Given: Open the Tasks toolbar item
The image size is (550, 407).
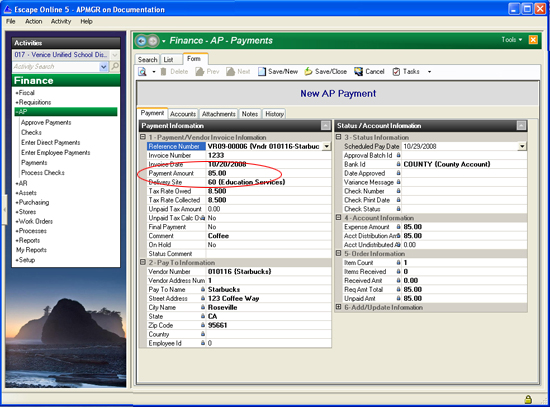Looking at the screenshot, I should click(406, 72).
